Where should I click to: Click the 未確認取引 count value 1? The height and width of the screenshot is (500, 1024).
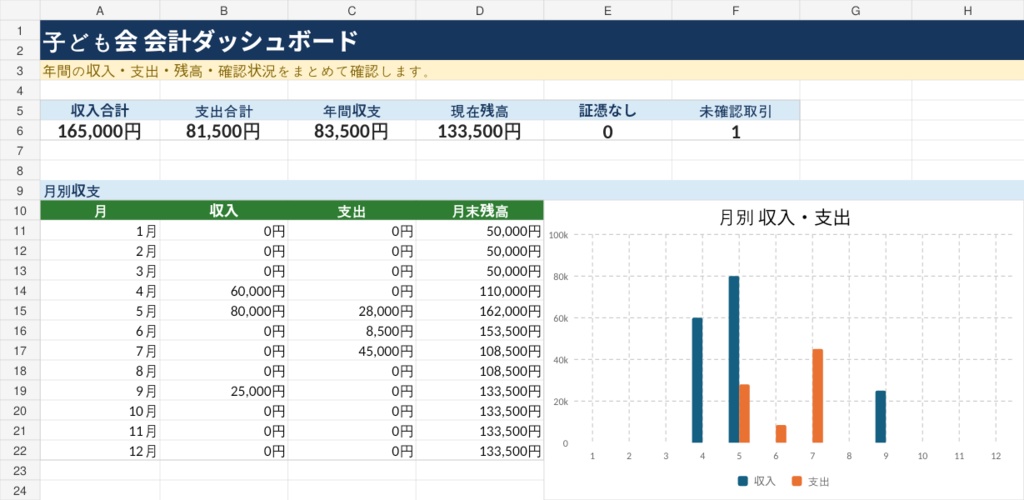(736, 131)
